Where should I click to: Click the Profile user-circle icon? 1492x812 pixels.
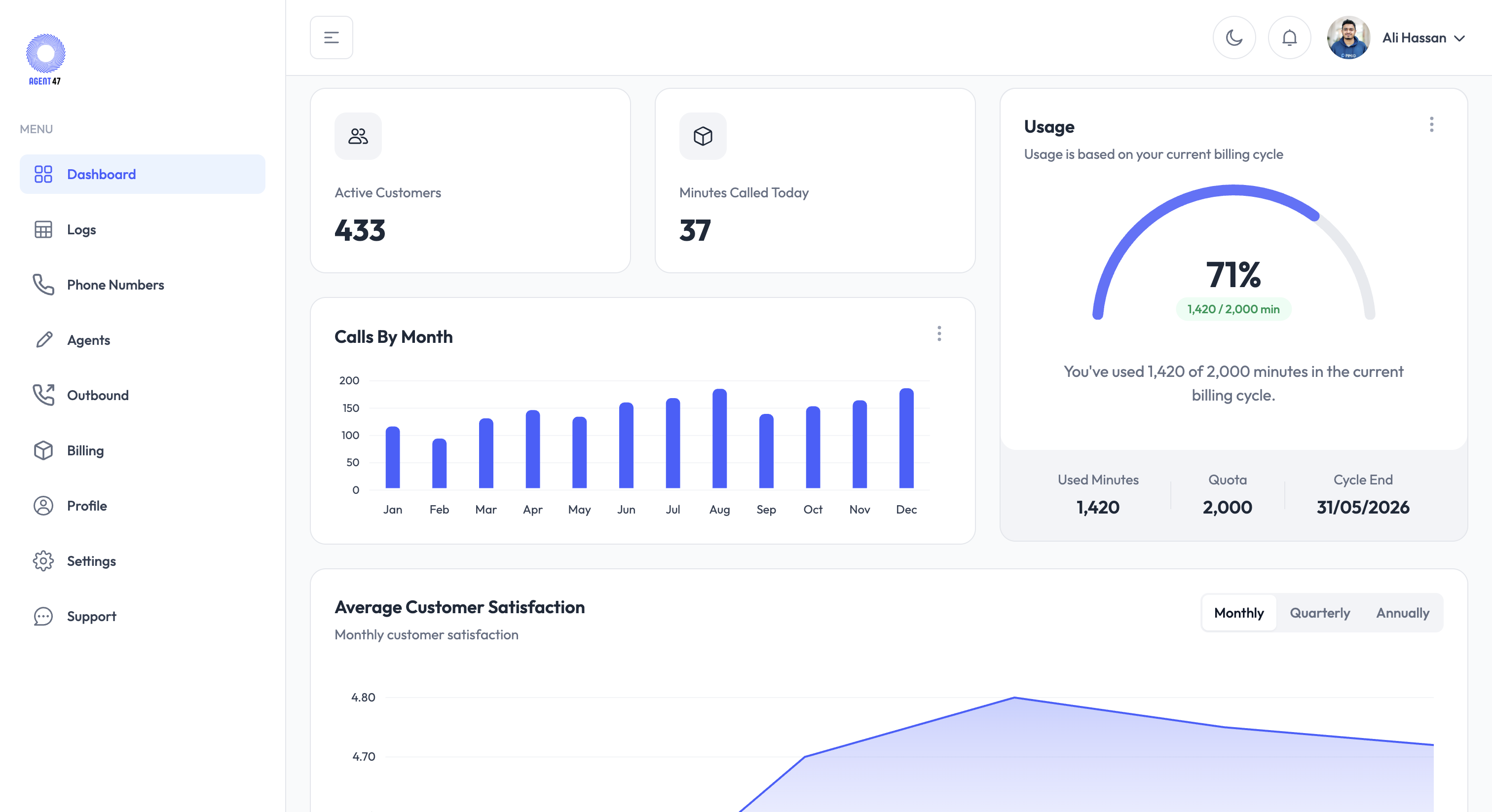tap(43, 506)
